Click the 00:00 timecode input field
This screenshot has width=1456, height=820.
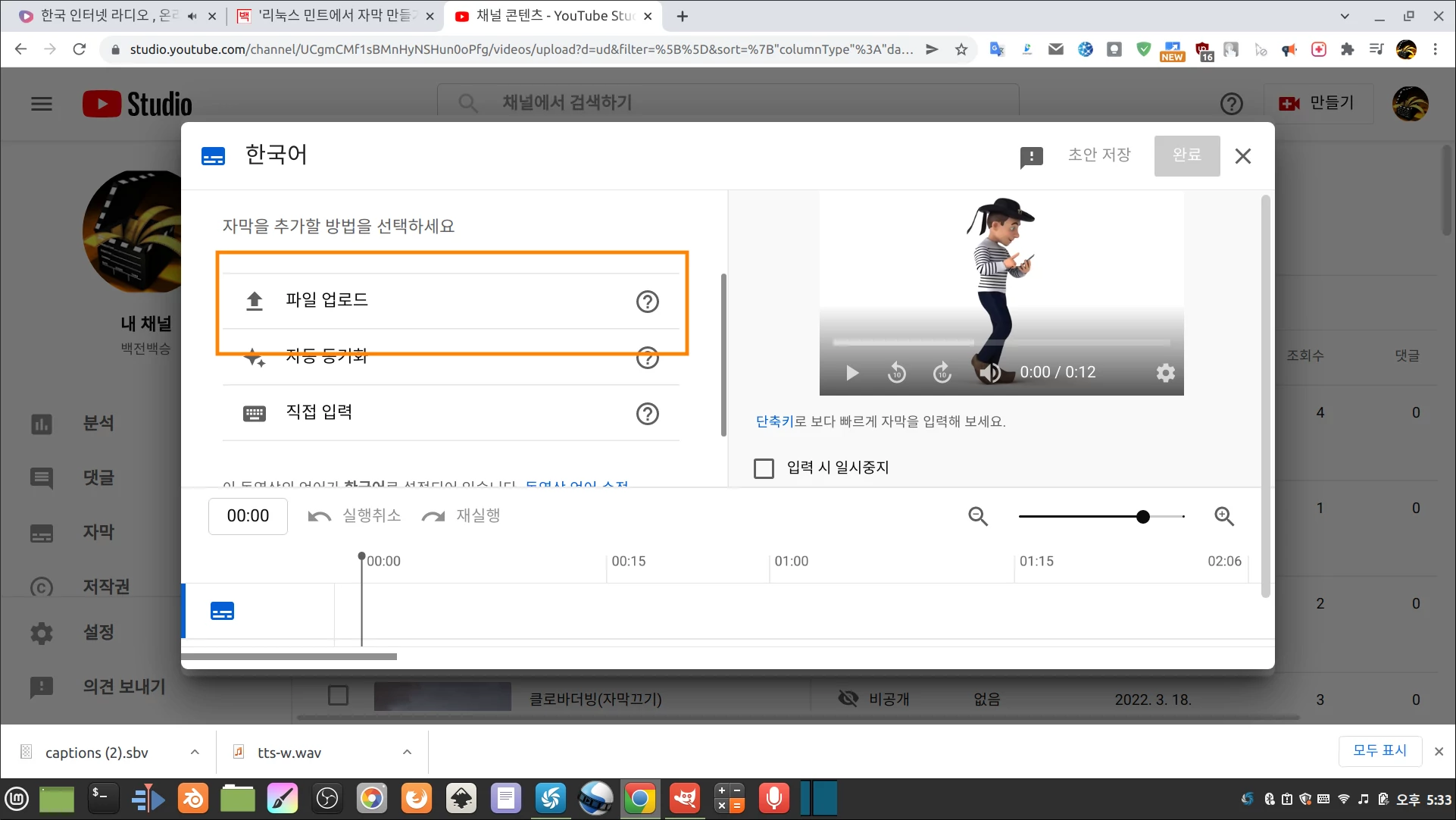click(x=248, y=516)
